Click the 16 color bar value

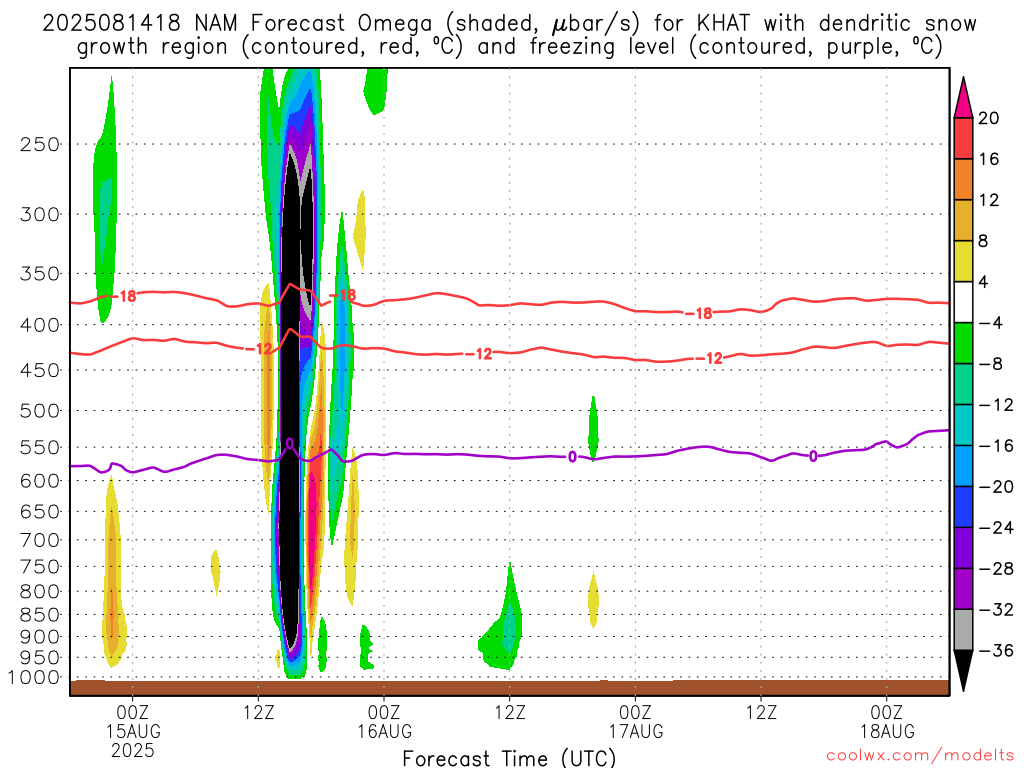click(989, 159)
